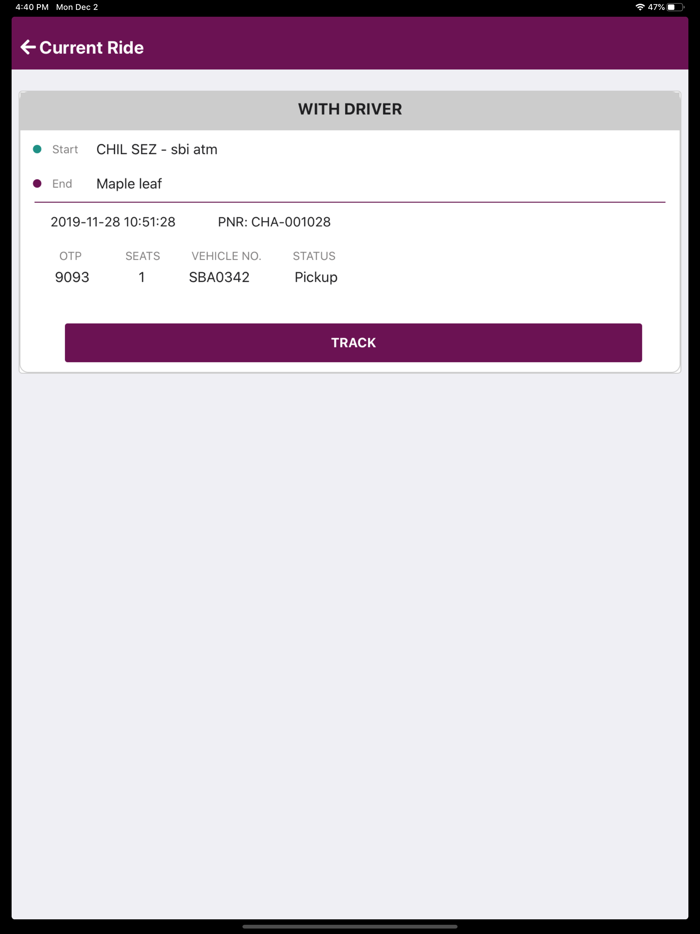Tap the Pickup status value
700x934 pixels.
tap(316, 277)
